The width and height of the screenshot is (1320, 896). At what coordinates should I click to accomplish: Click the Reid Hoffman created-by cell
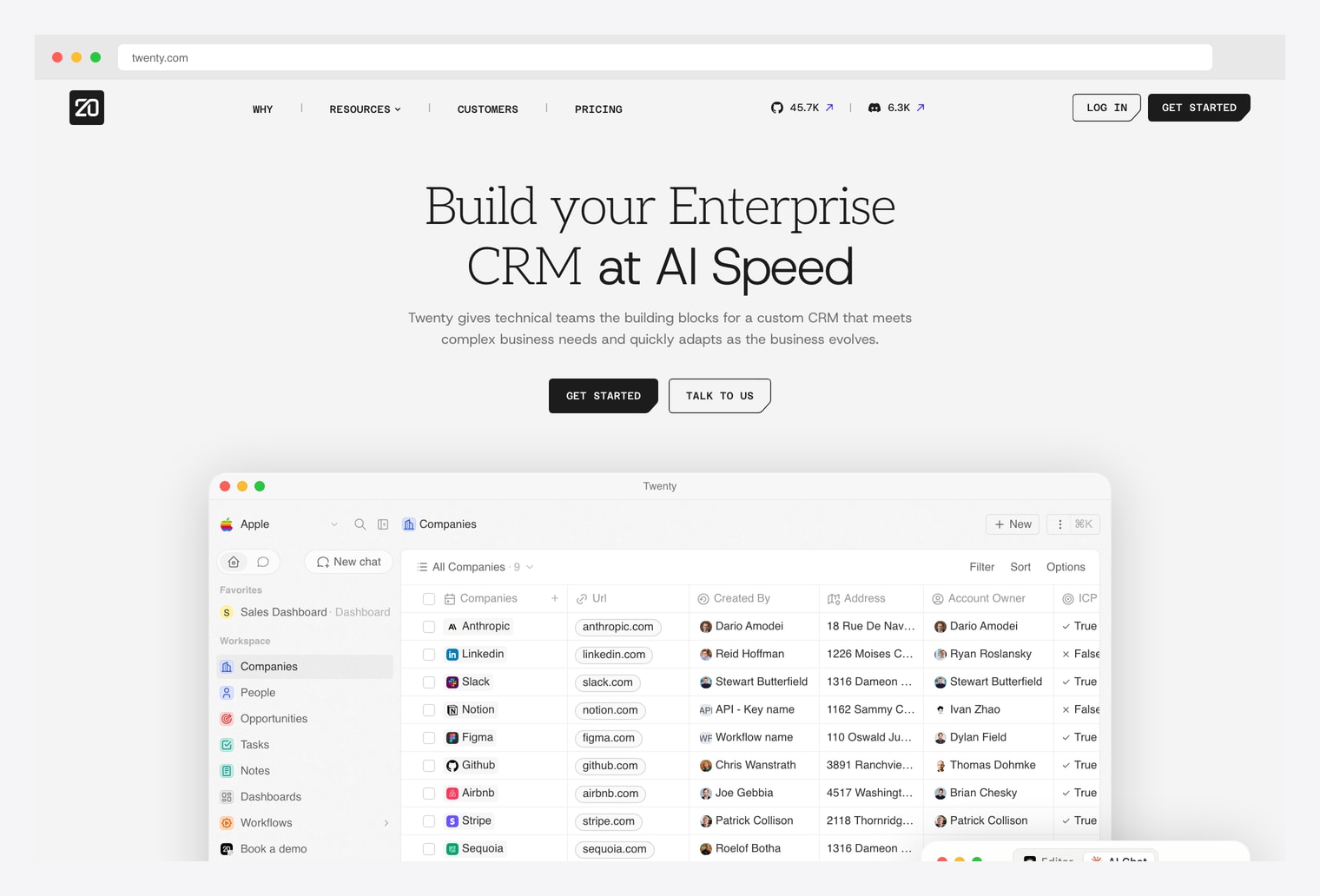point(754,654)
